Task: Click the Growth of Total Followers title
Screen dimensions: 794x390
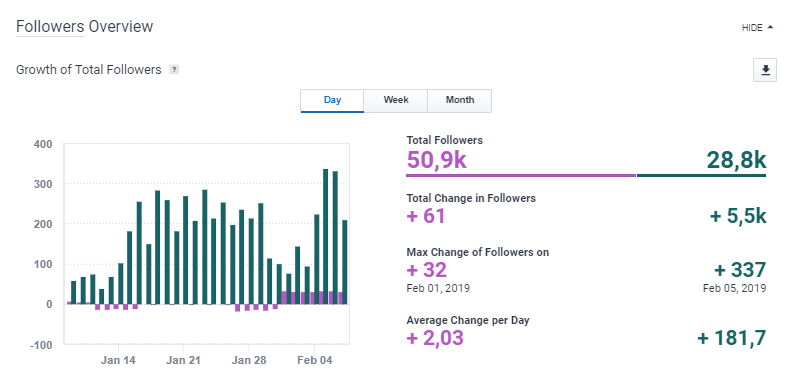Action: 89,70
